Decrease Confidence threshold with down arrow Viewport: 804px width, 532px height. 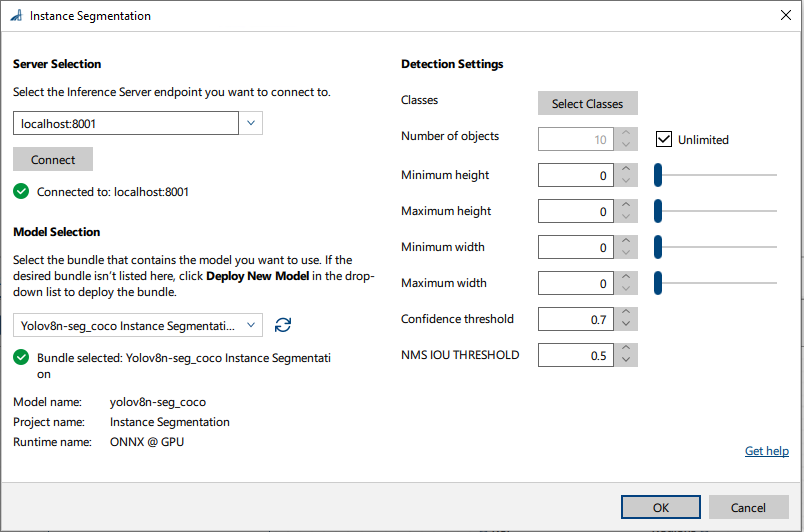tap(626, 324)
